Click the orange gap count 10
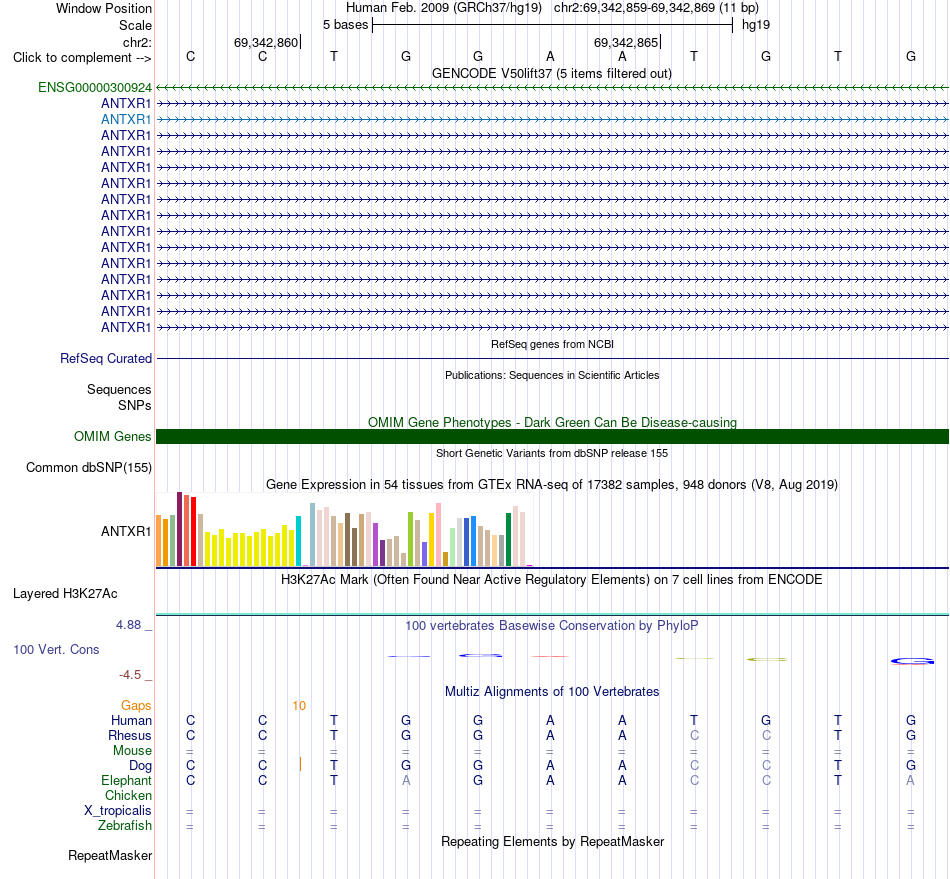The image size is (950, 879). 299,706
